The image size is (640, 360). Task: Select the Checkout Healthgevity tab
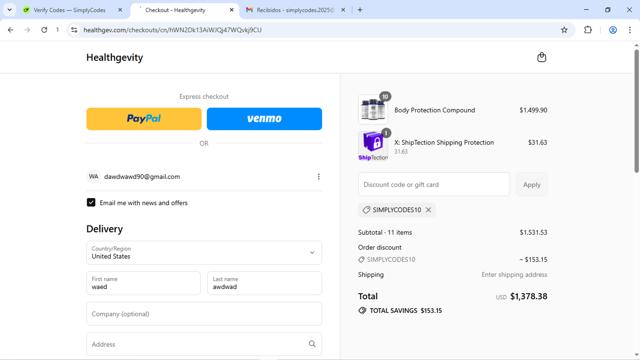(176, 10)
